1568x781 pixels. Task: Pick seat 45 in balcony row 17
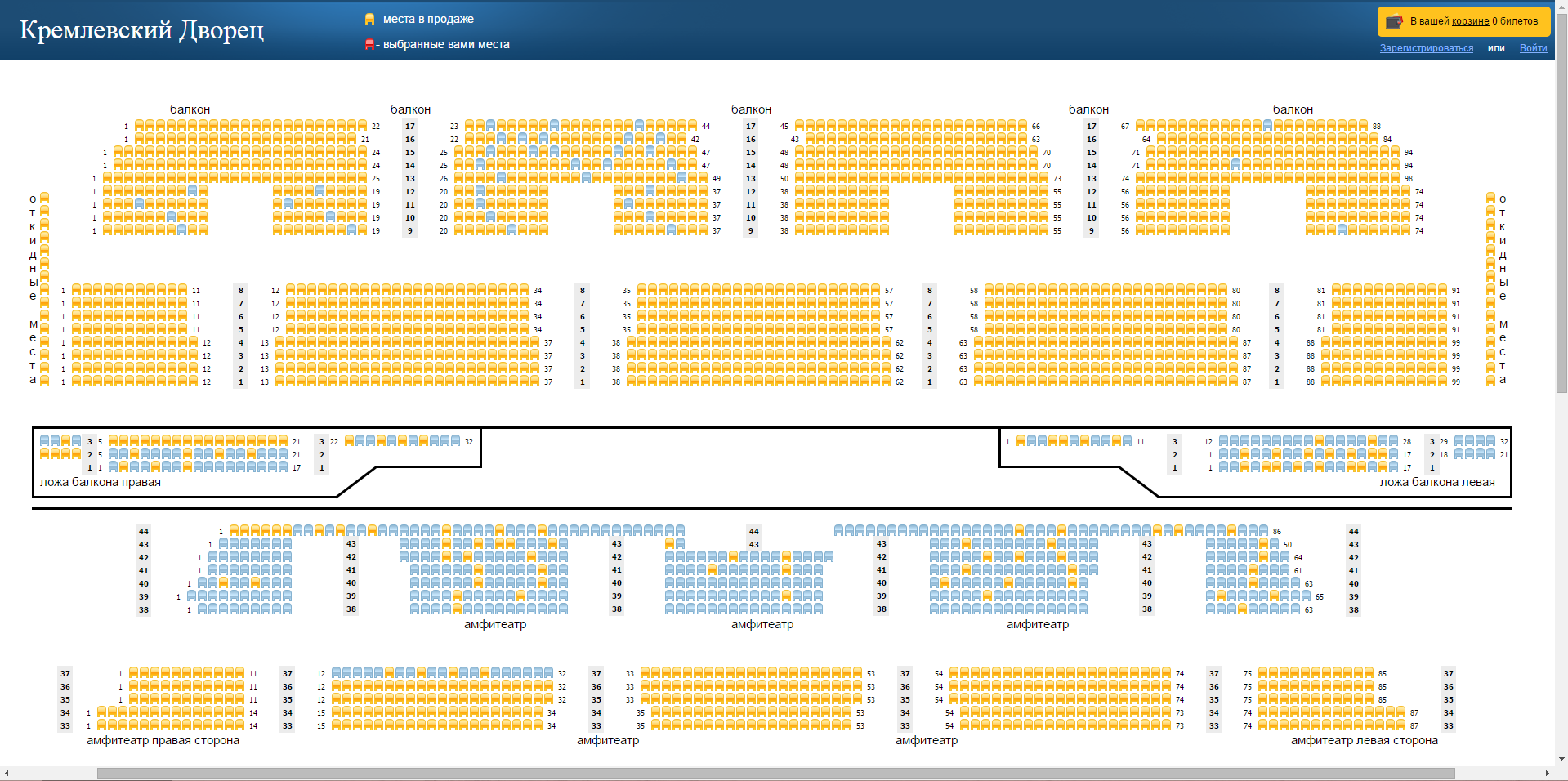[x=800, y=126]
